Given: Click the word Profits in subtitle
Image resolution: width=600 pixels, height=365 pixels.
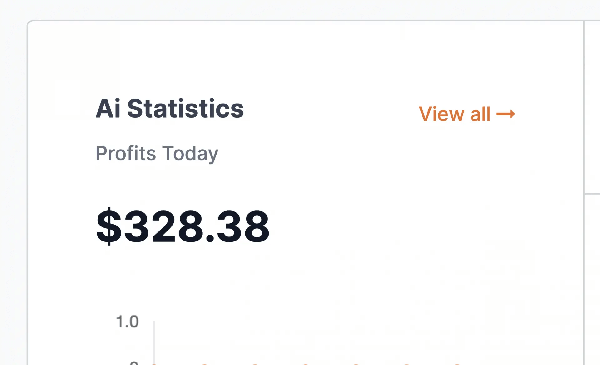Looking at the screenshot, I should [x=126, y=153].
